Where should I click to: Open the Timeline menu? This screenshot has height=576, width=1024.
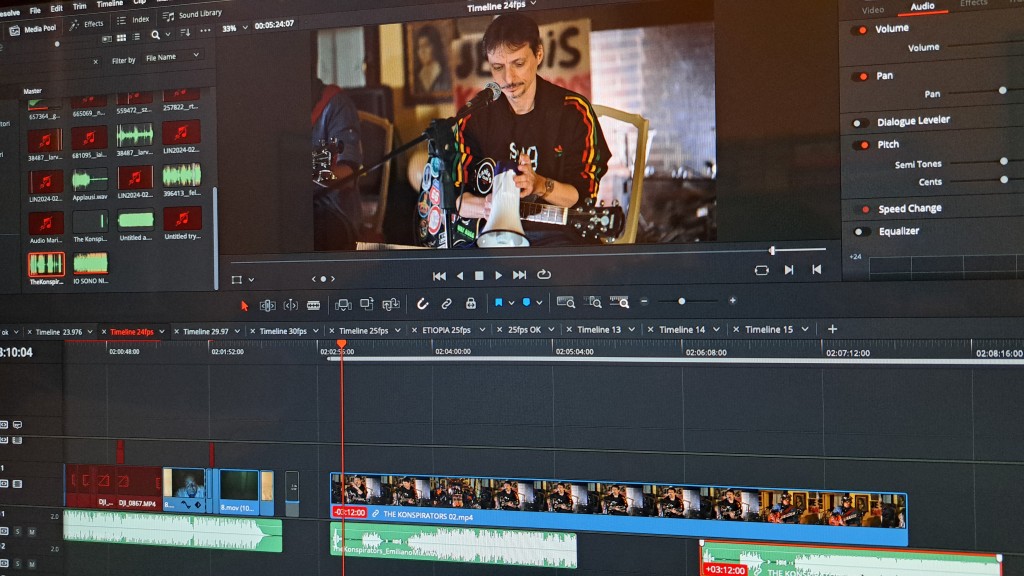click(110, 4)
